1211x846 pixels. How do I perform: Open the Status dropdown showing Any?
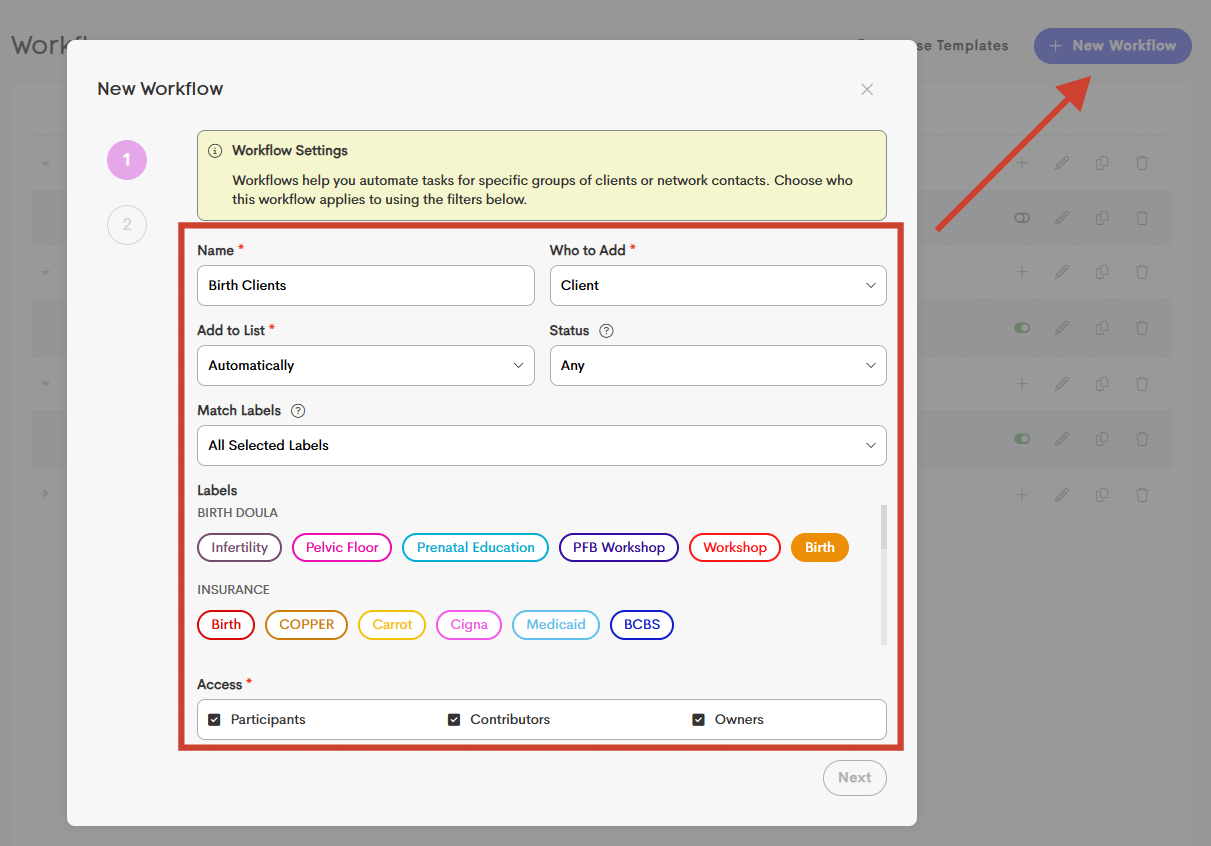pyautogui.click(x=718, y=366)
